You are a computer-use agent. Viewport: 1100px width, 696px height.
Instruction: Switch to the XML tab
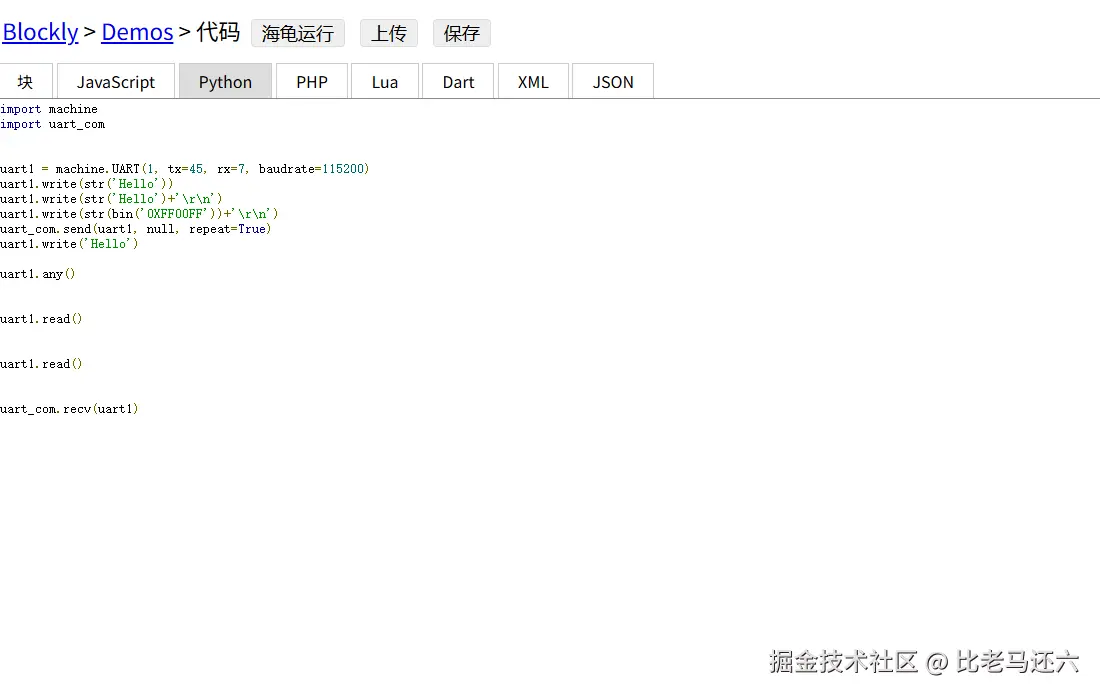(x=533, y=81)
